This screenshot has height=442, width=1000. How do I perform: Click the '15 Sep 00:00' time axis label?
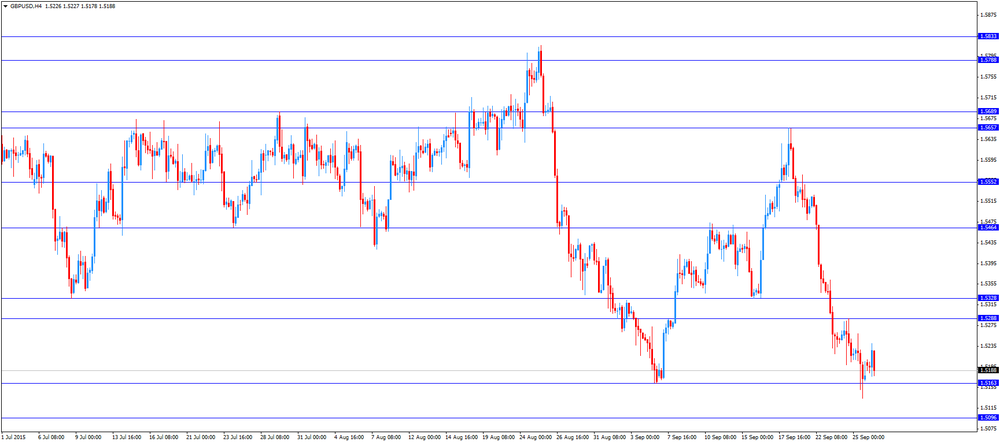(757, 438)
